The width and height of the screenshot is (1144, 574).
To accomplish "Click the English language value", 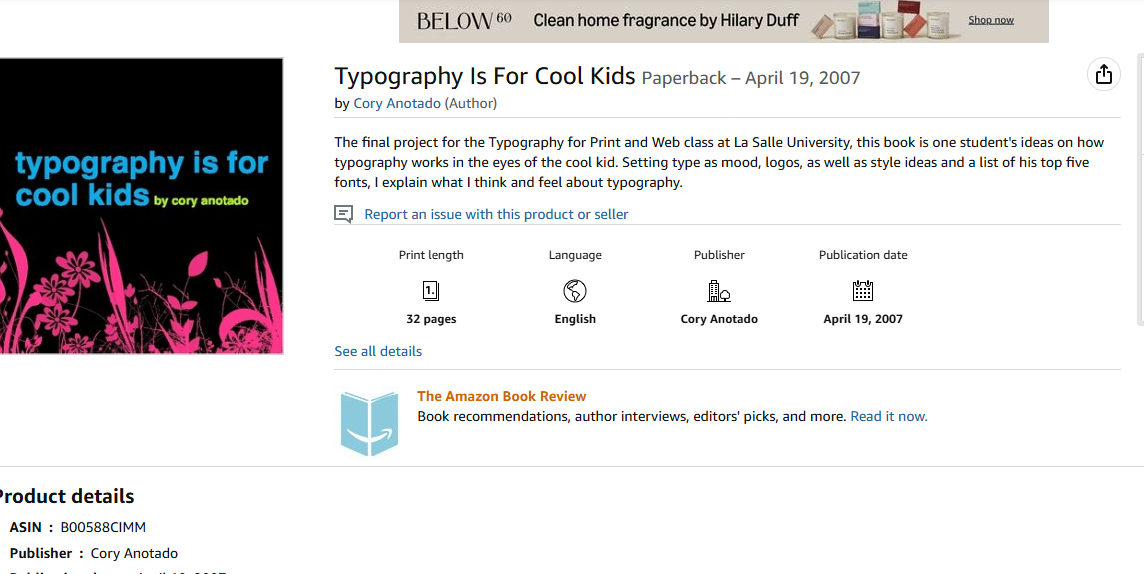I will (575, 319).
